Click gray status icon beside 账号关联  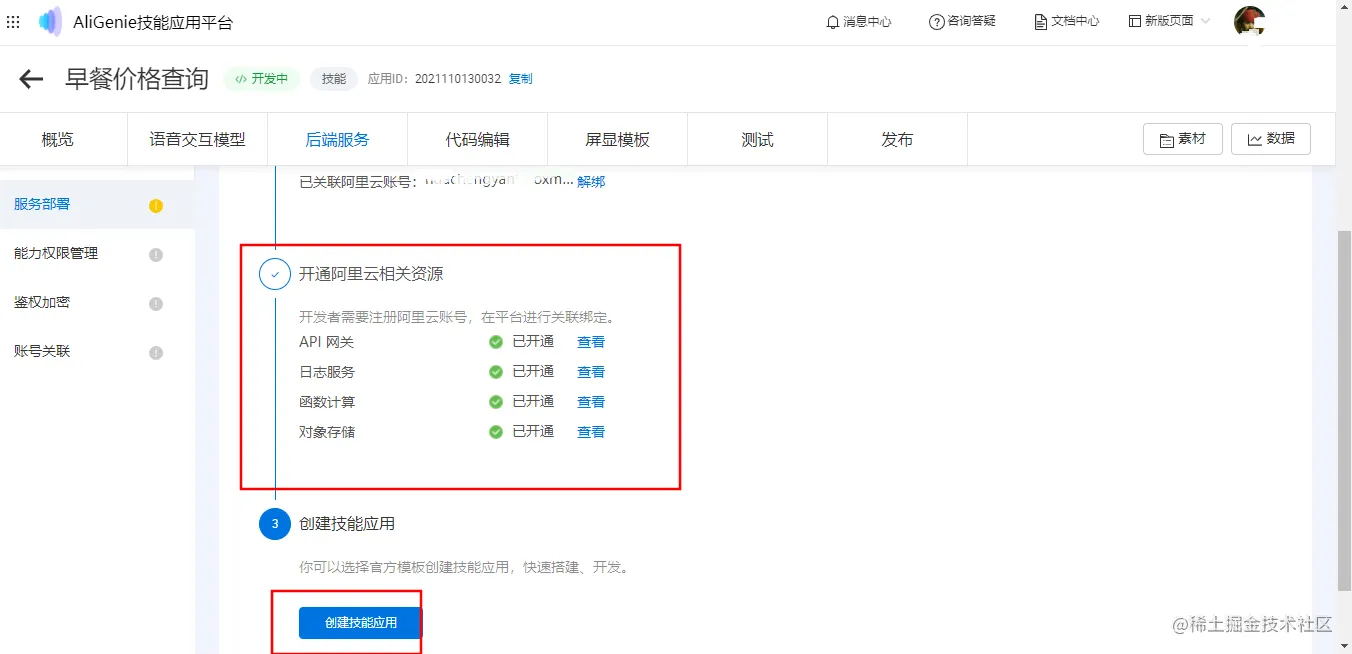tap(156, 353)
